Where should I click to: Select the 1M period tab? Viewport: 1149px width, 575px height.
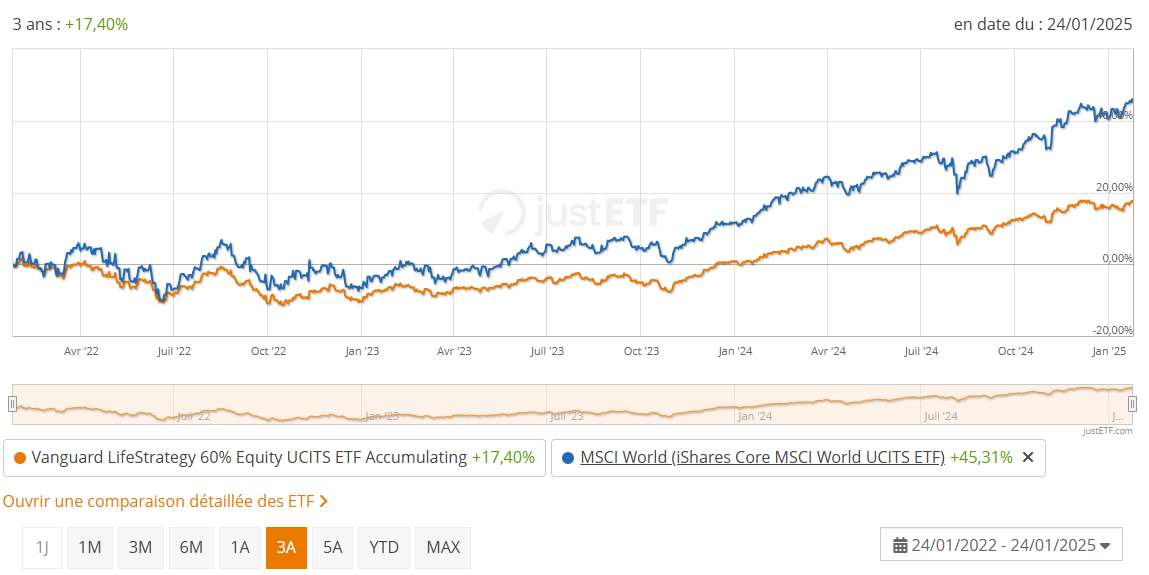click(89, 547)
